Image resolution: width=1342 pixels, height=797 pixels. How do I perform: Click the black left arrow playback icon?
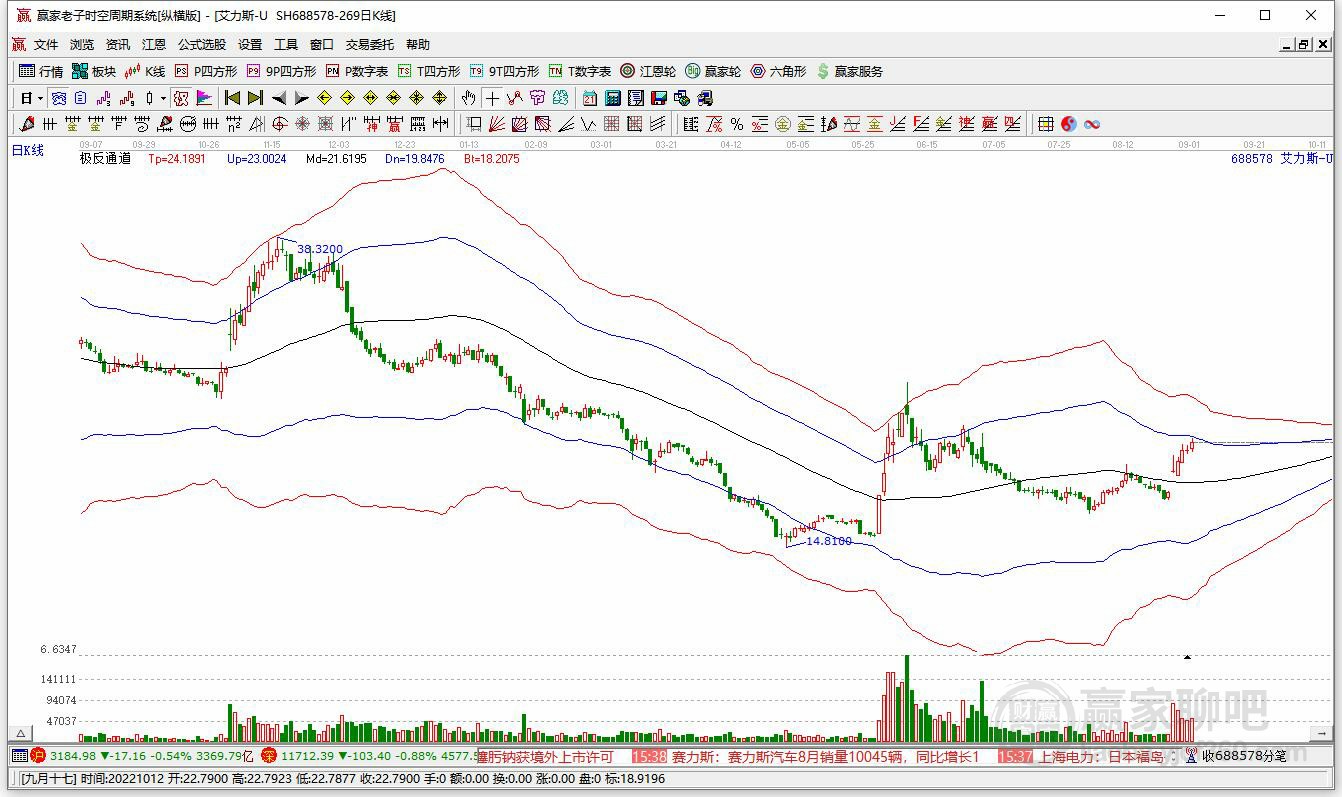[x=279, y=98]
